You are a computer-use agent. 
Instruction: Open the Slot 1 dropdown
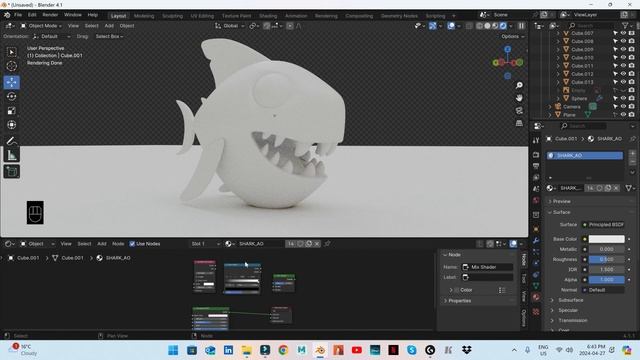(205, 244)
